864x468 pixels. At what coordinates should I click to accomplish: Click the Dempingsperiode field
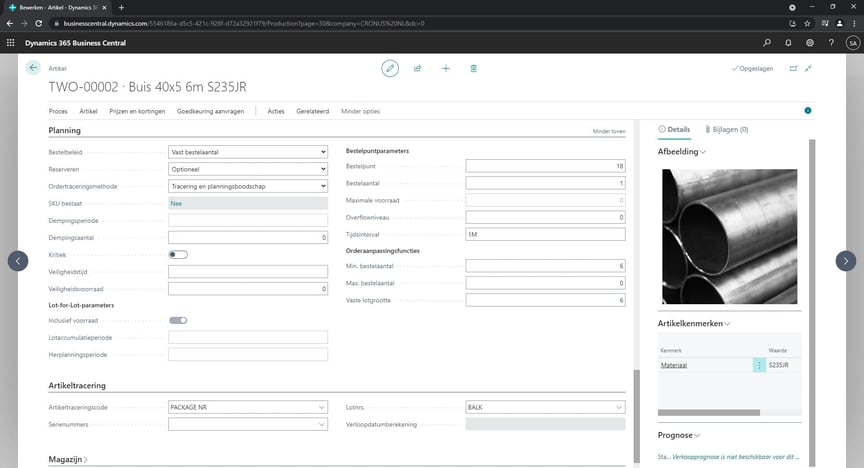click(x=248, y=220)
